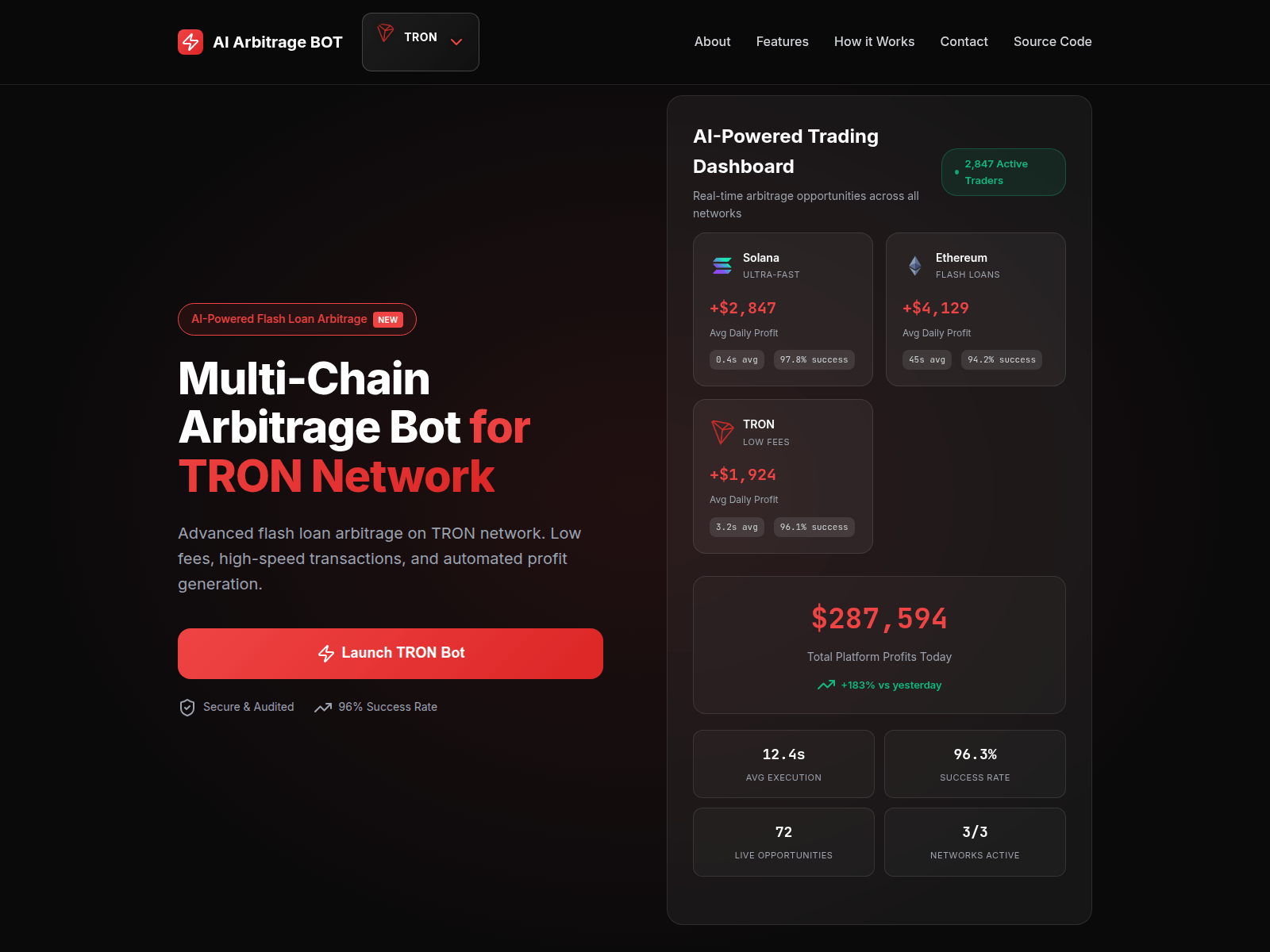Select Features in the top navigation
The image size is (1270, 952).
point(782,41)
